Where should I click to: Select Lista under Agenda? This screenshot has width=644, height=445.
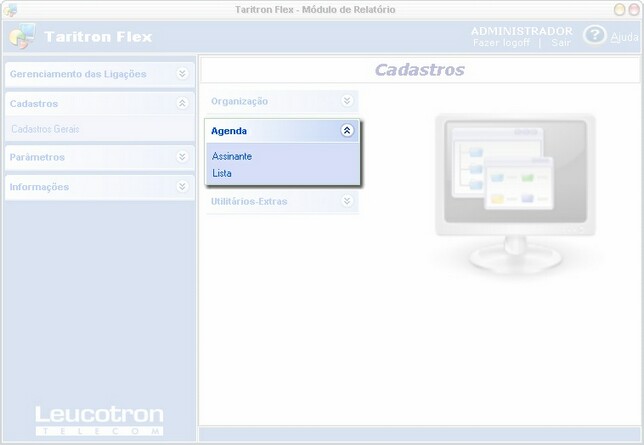tap(222, 173)
